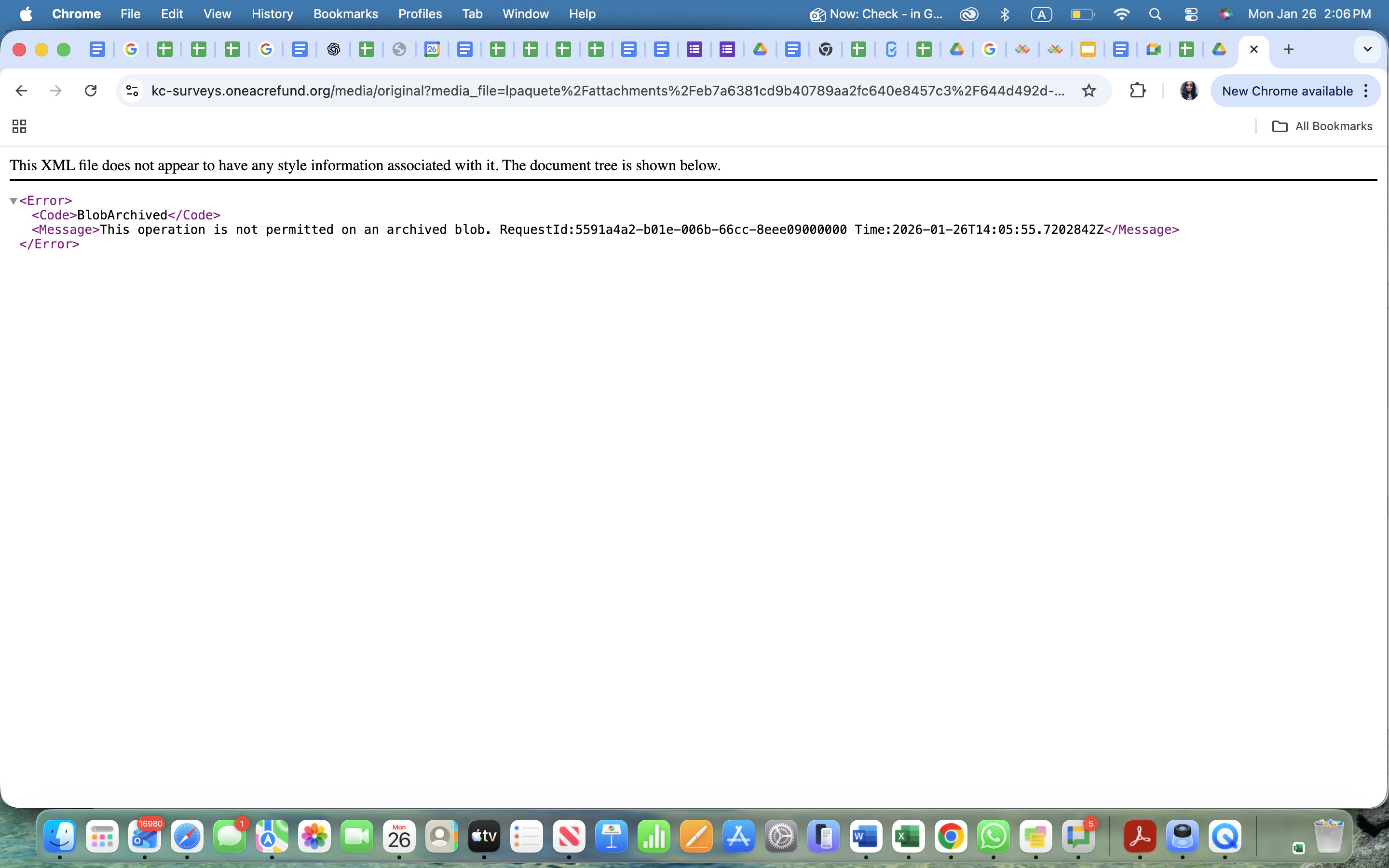Open the Bookmarks menu
The height and width of the screenshot is (868, 1389).
(x=345, y=14)
